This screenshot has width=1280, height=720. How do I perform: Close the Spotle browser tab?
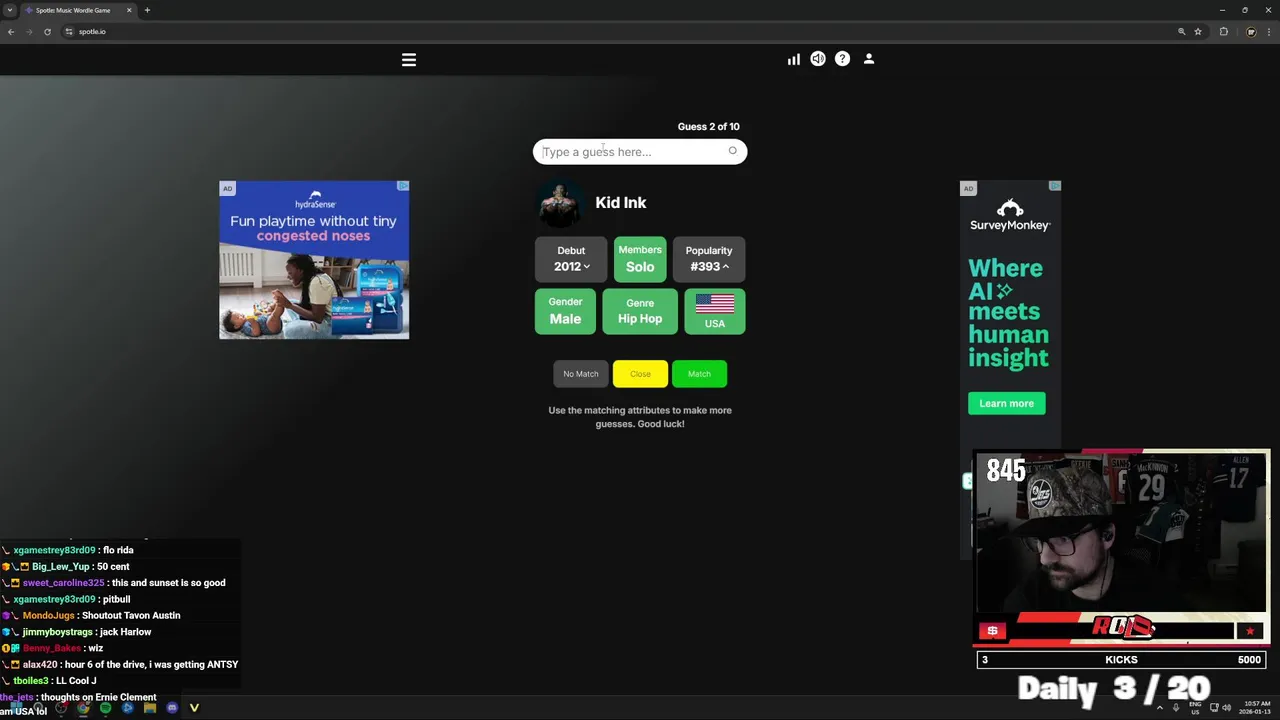point(128,10)
